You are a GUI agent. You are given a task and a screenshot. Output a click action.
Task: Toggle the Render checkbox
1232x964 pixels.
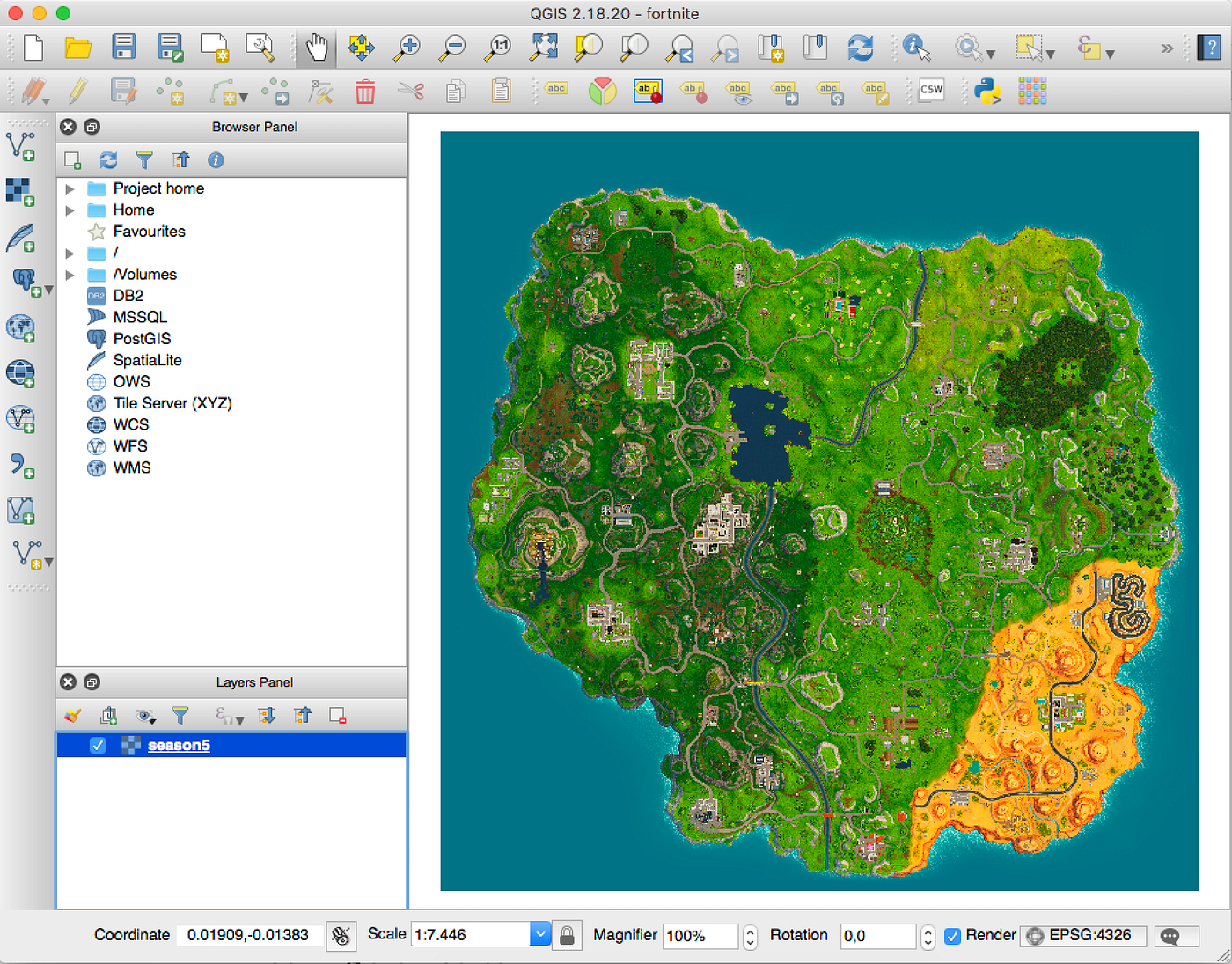click(952, 936)
